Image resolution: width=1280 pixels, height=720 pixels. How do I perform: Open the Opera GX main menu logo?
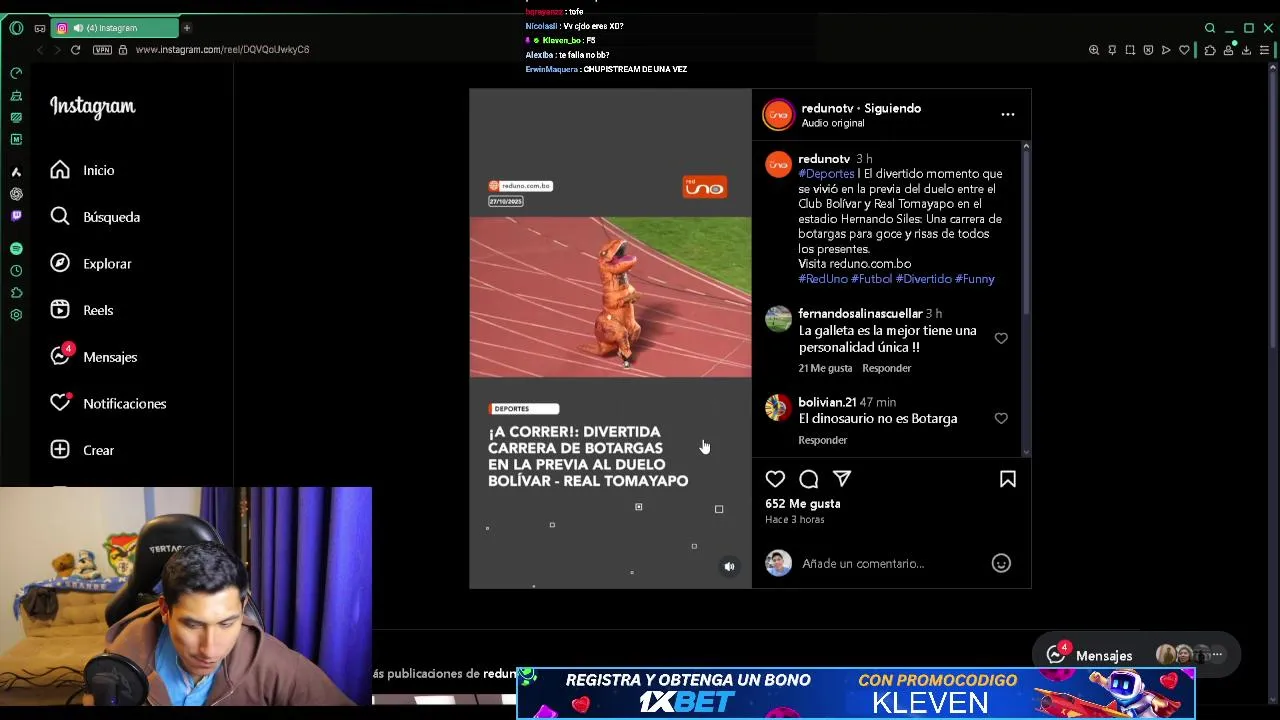pyautogui.click(x=16, y=28)
